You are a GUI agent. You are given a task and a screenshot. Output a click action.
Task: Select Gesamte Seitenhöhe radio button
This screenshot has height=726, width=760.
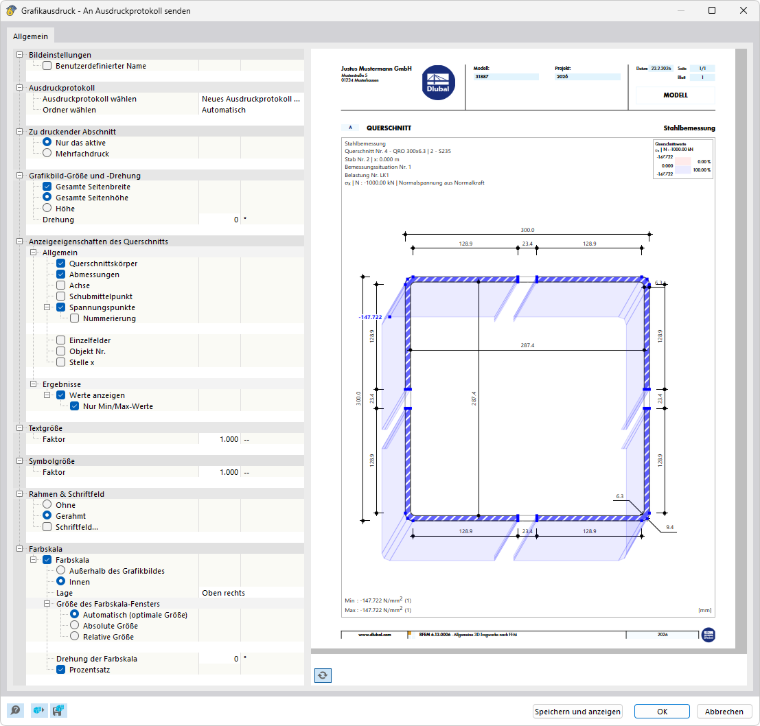[x=47, y=197]
